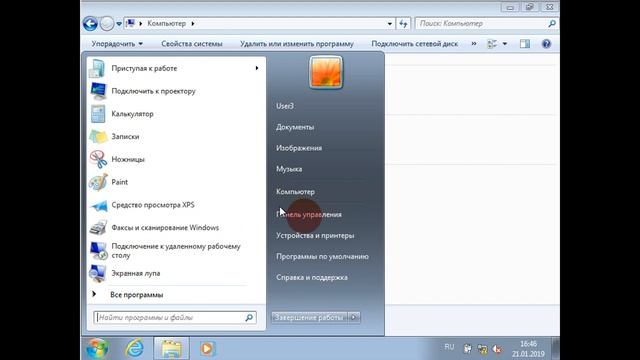Click the change view icon

[x=492, y=44]
